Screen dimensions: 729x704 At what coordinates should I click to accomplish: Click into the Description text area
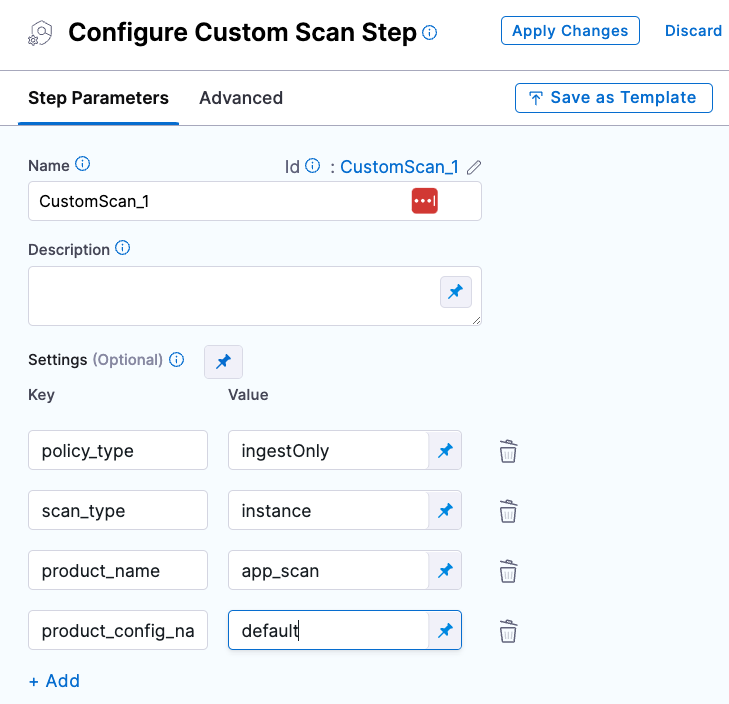click(230, 295)
